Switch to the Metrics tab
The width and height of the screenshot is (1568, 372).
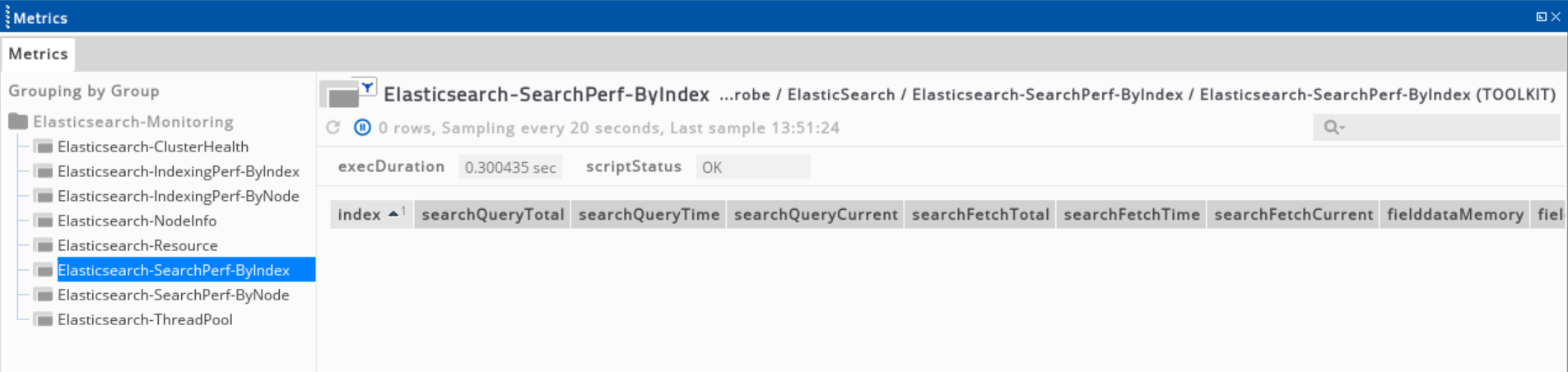[38, 54]
